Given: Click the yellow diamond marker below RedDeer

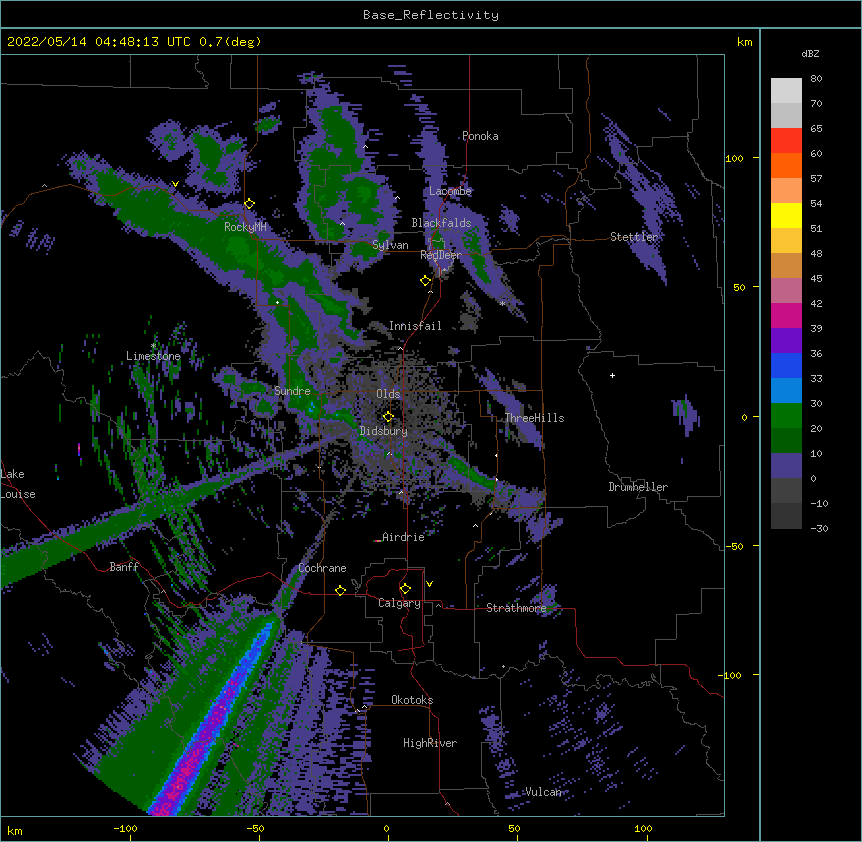Looking at the screenshot, I should [x=426, y=281].
